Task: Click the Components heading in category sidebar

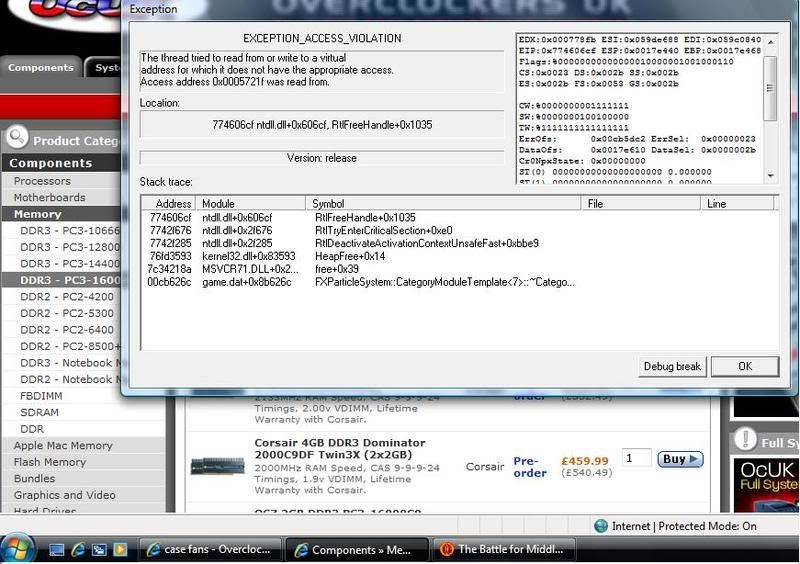Action: 51,163
